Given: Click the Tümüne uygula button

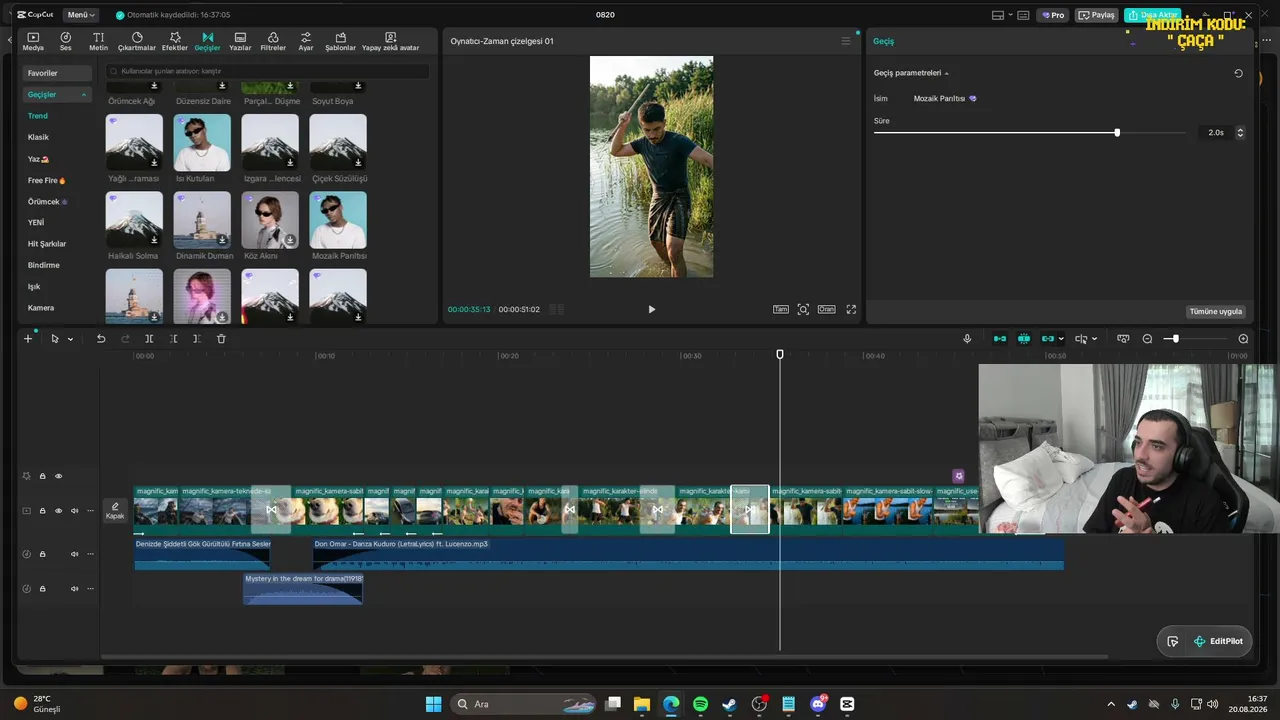Looking at the screenshot, I should (x=1216, y=311).
